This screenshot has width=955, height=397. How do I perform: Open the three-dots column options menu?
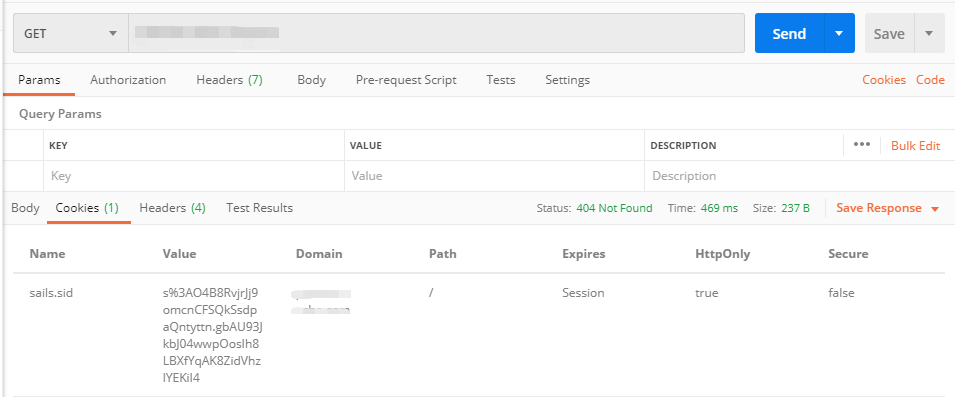862,145
